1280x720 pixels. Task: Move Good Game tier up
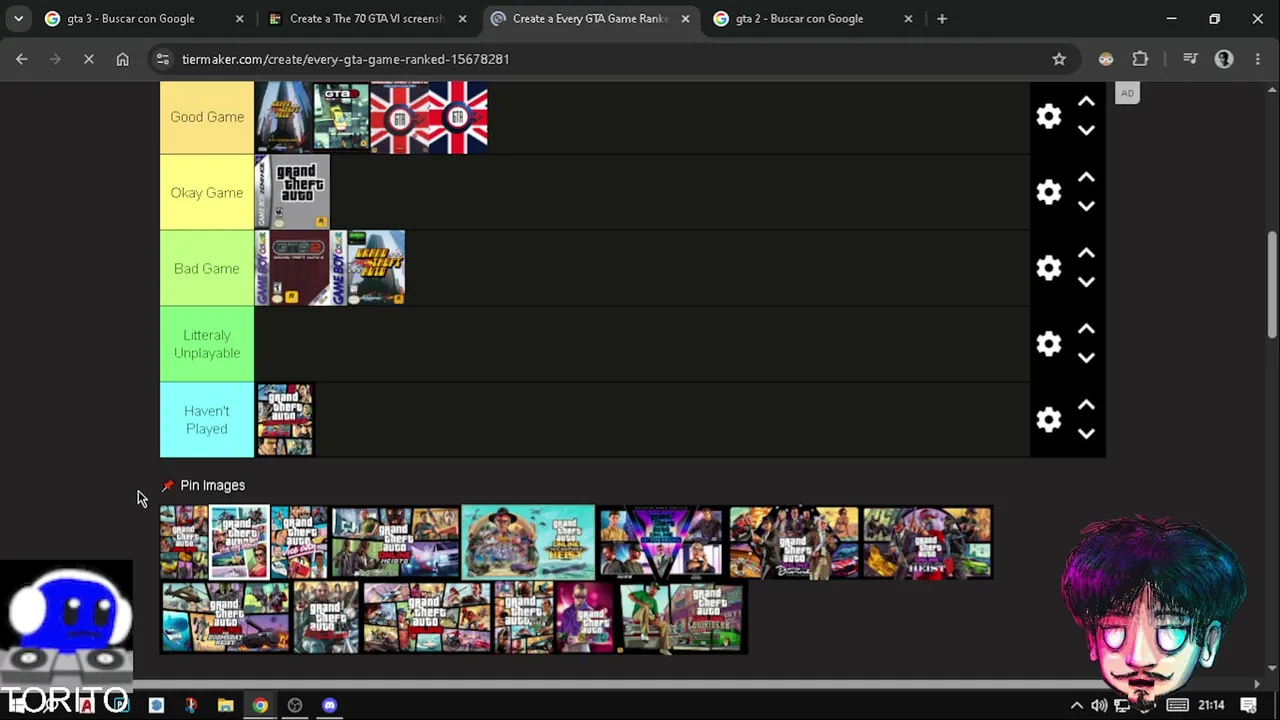tap(1086, 102)
